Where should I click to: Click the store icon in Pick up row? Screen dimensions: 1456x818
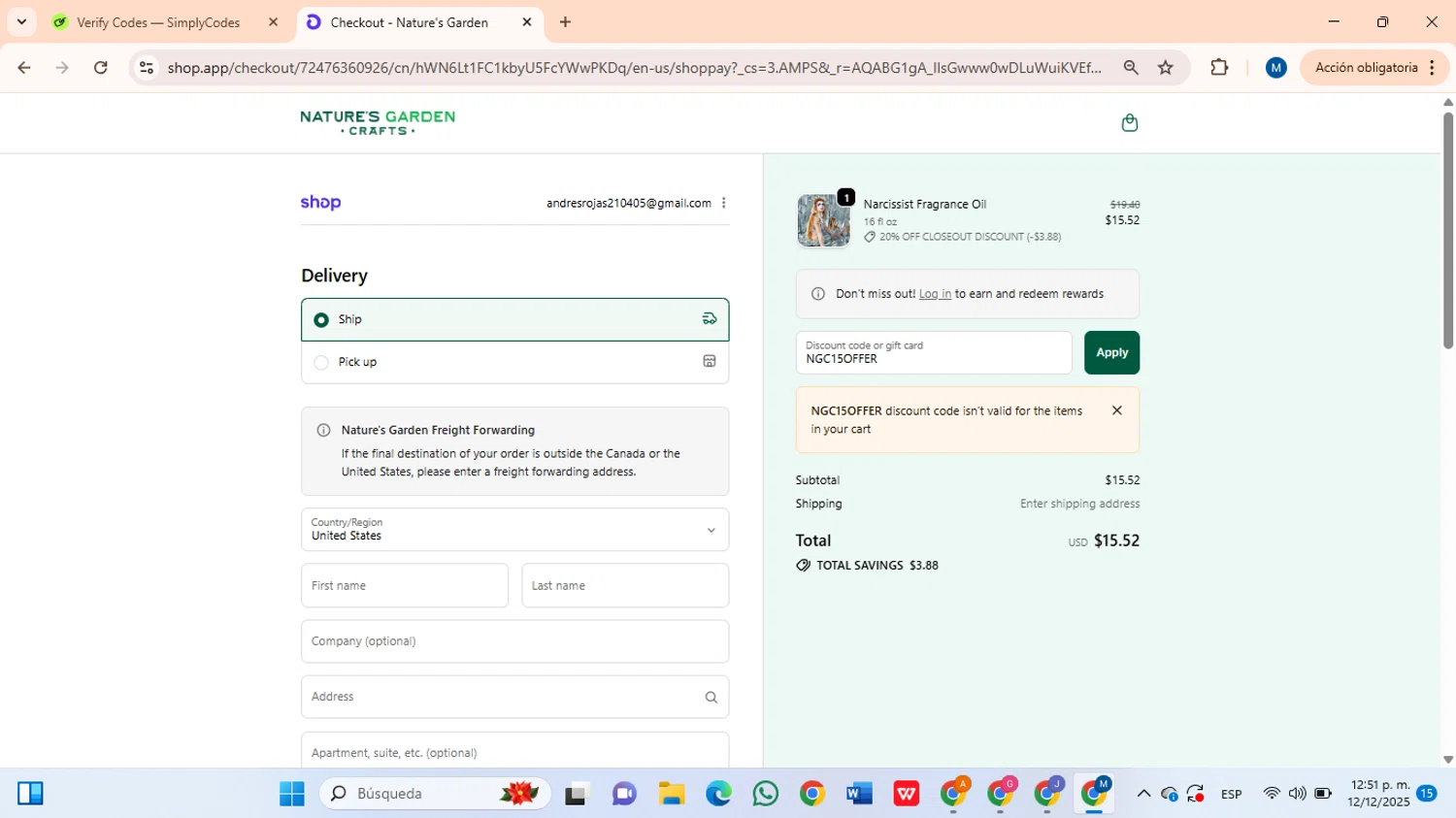tap(710, 362)
